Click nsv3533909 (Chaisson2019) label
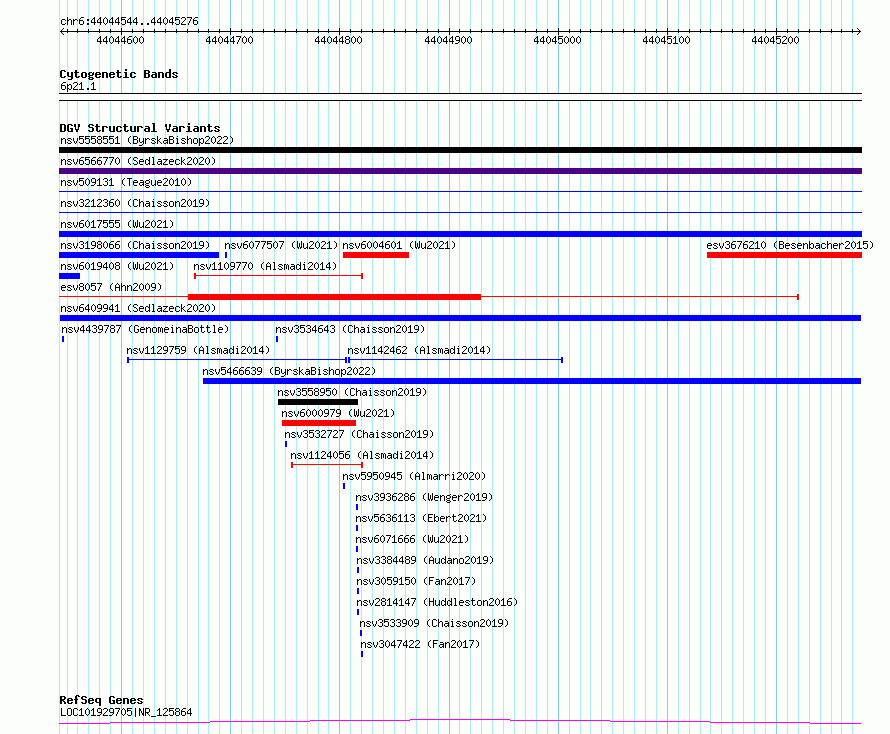This screenshot has width=890, height=734. tap(434, 623)
